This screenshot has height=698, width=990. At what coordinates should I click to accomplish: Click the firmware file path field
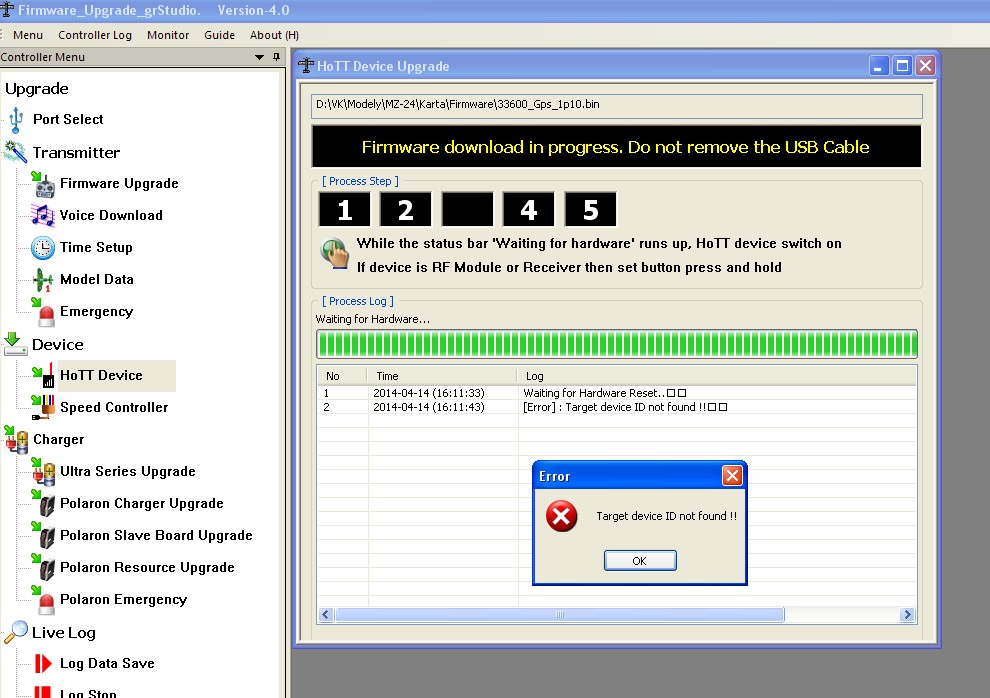coord(616,104)
